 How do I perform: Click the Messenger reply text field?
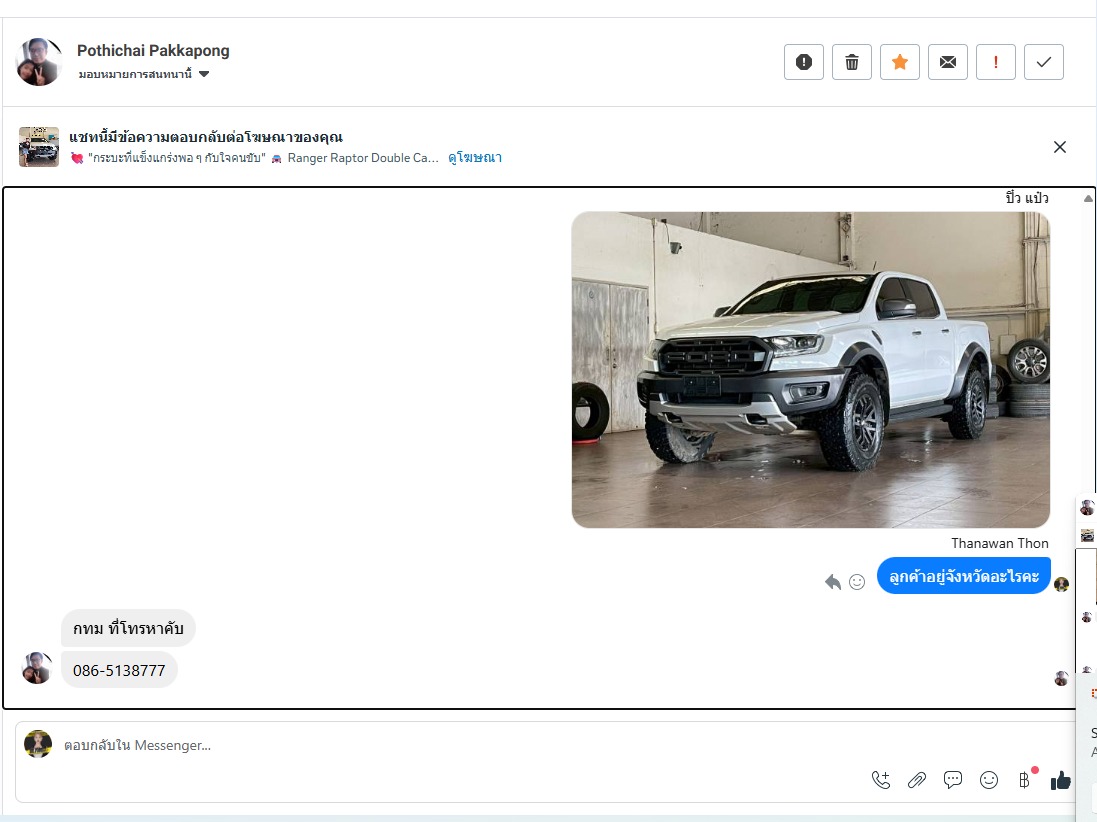point(450,745)
